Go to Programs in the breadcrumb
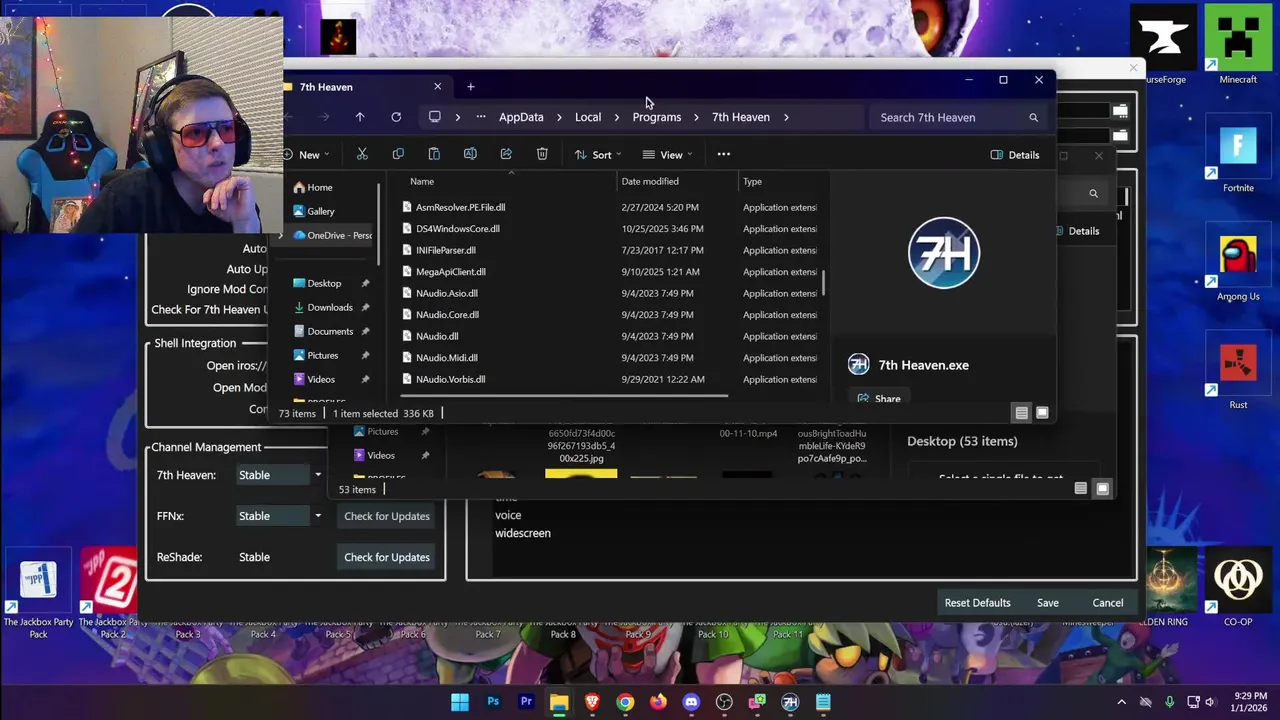The width and height of the screenshot is (1280, 720). (657, 117)
